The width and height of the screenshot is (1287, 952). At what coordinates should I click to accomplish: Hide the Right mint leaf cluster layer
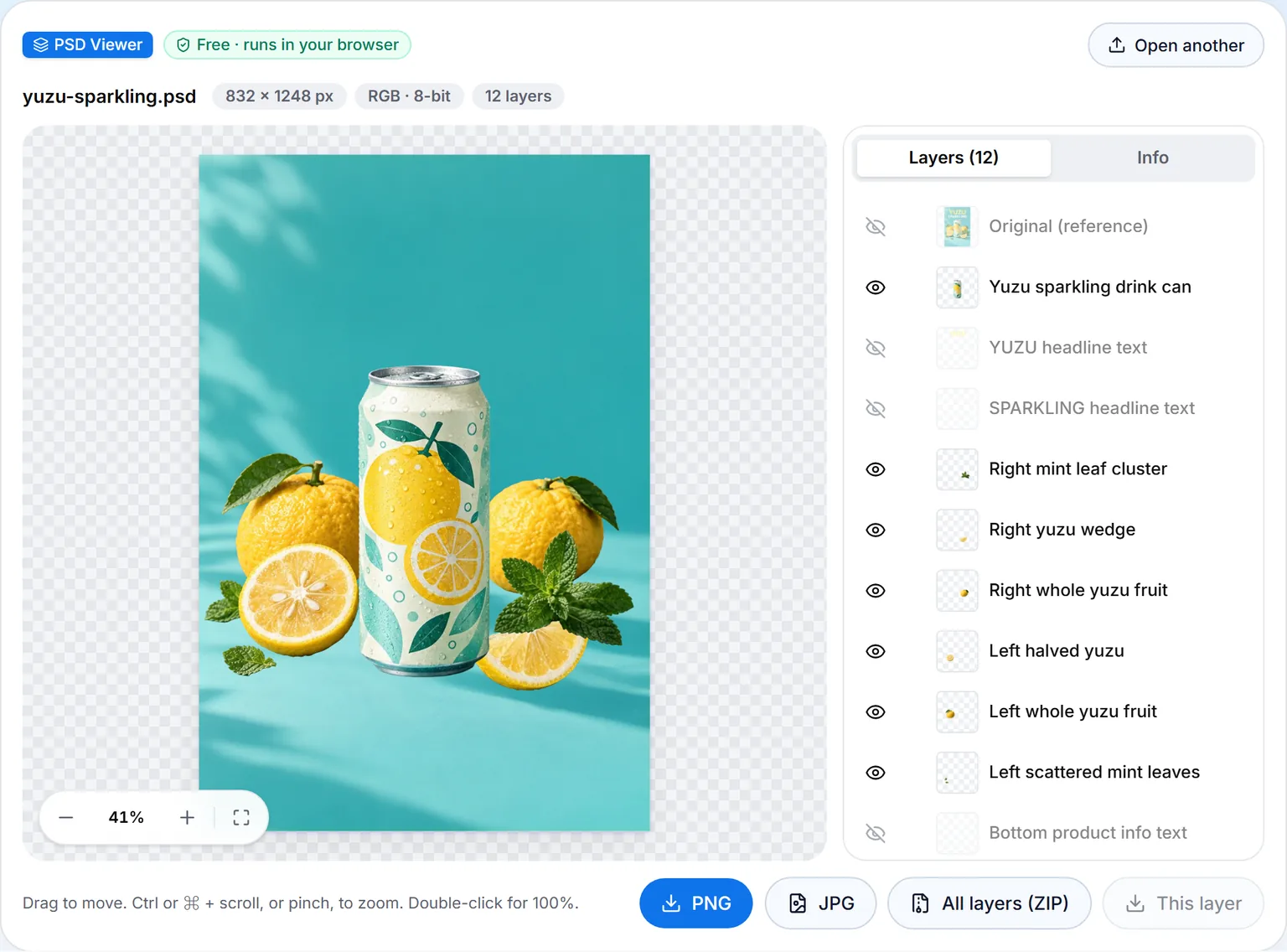click(876, 469)
